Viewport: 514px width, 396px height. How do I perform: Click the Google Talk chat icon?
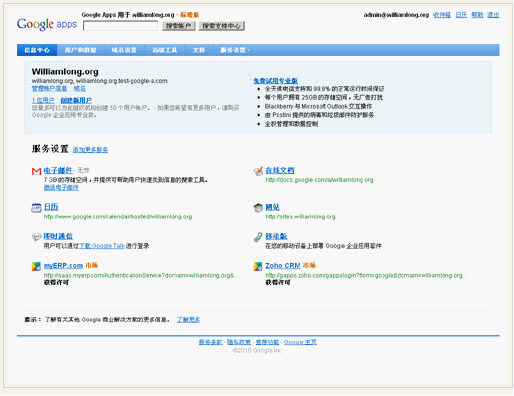[36, 237]
